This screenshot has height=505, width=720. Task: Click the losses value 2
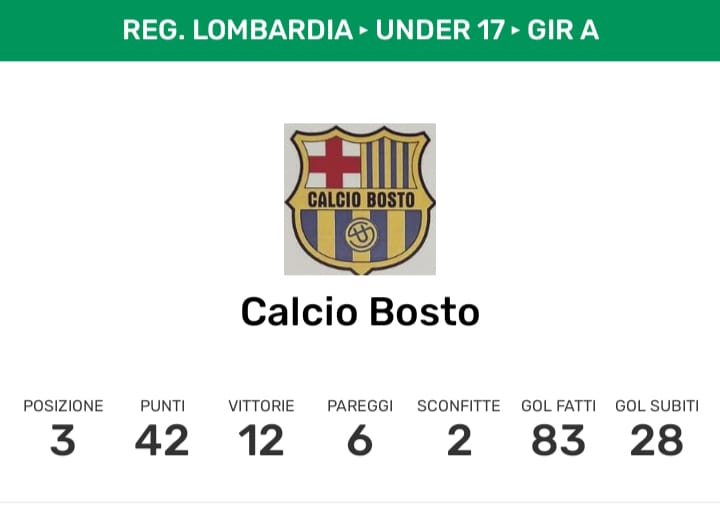(x=458, y=440)
